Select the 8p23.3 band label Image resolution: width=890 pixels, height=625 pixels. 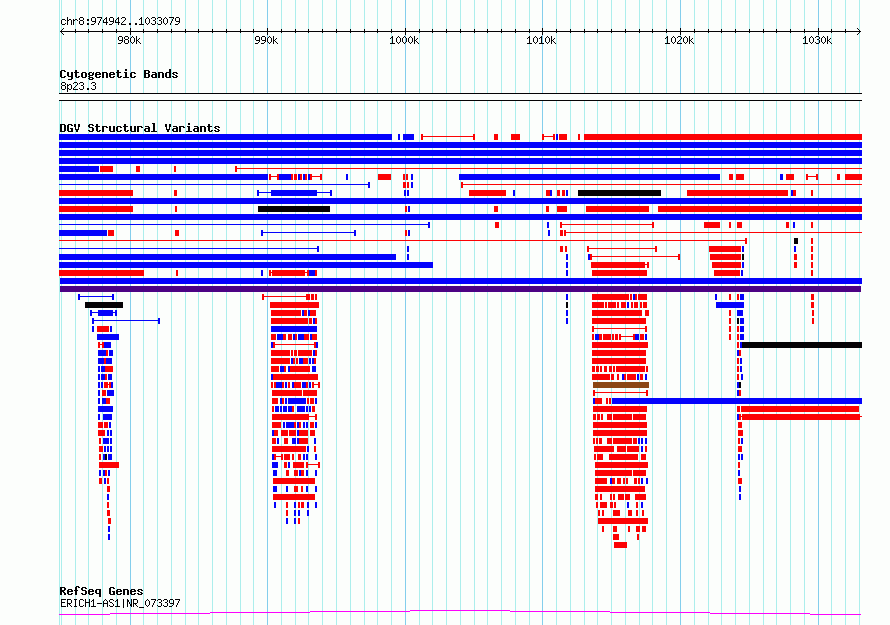point(78,86)
